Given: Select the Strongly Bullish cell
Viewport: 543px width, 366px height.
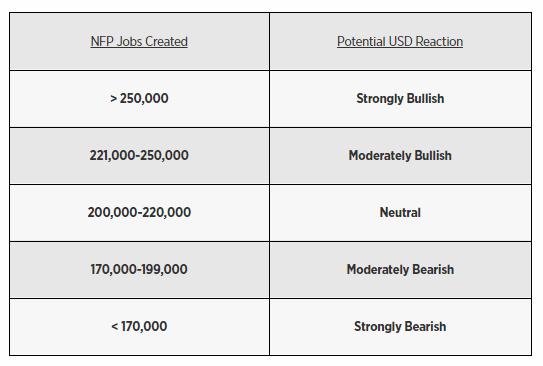Looking at the screenshot, I should point(401,99).
